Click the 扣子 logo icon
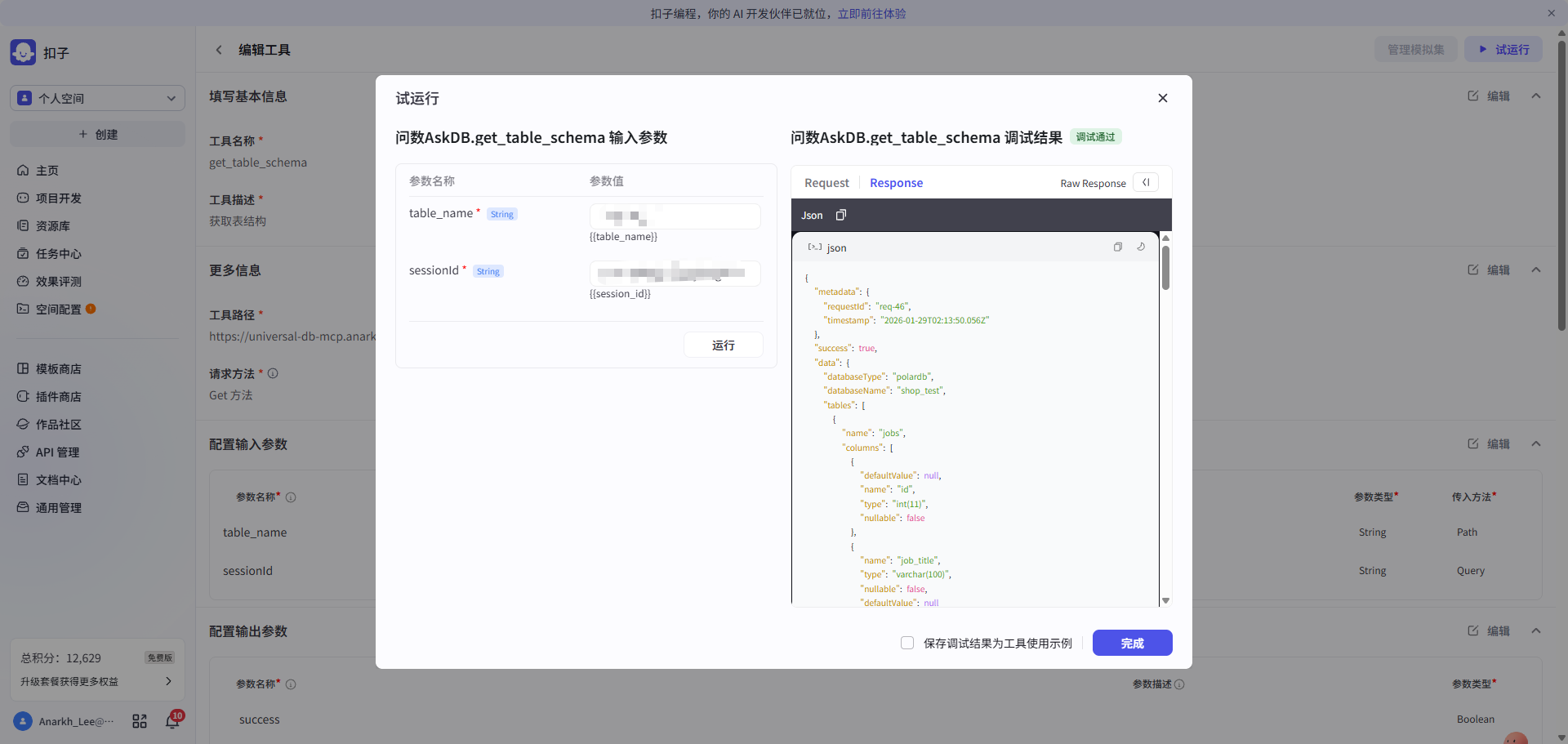Image resolution: width=1568 pixels, height=744 pixels. 23,52
